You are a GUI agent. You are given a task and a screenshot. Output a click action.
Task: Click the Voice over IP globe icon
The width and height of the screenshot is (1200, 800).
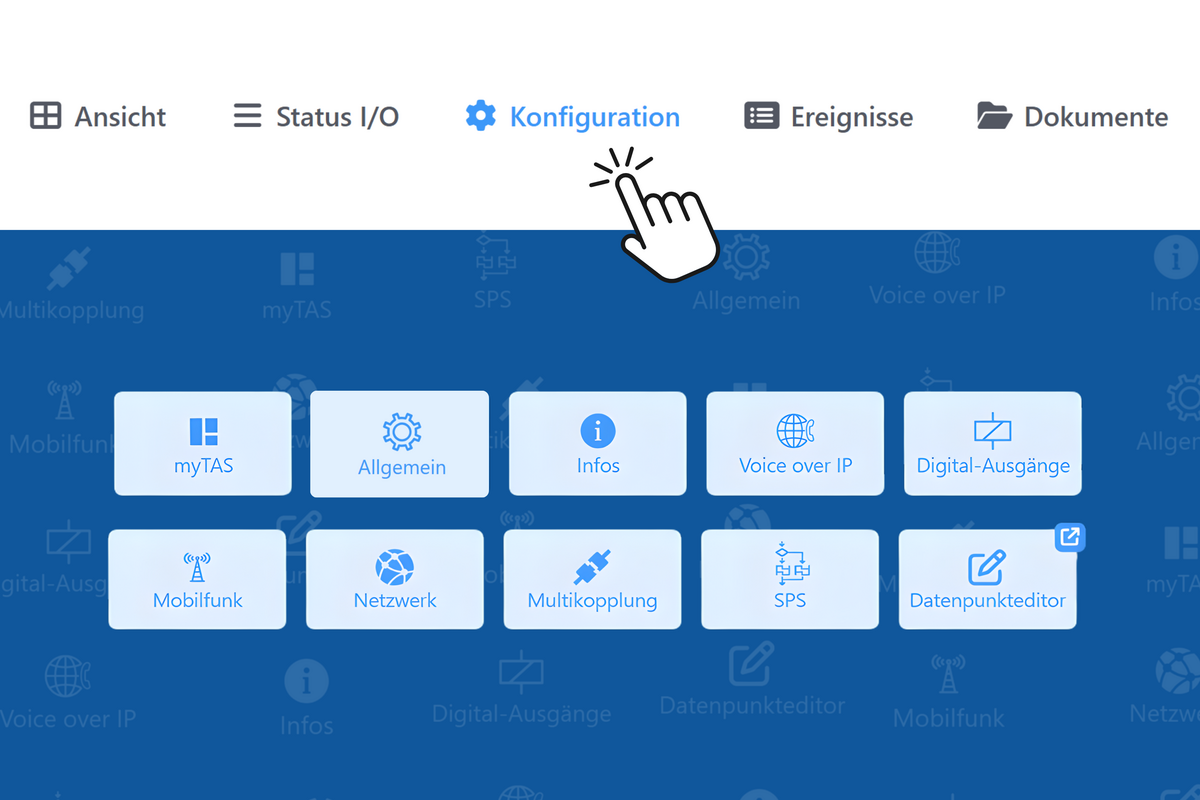[795, 431]
